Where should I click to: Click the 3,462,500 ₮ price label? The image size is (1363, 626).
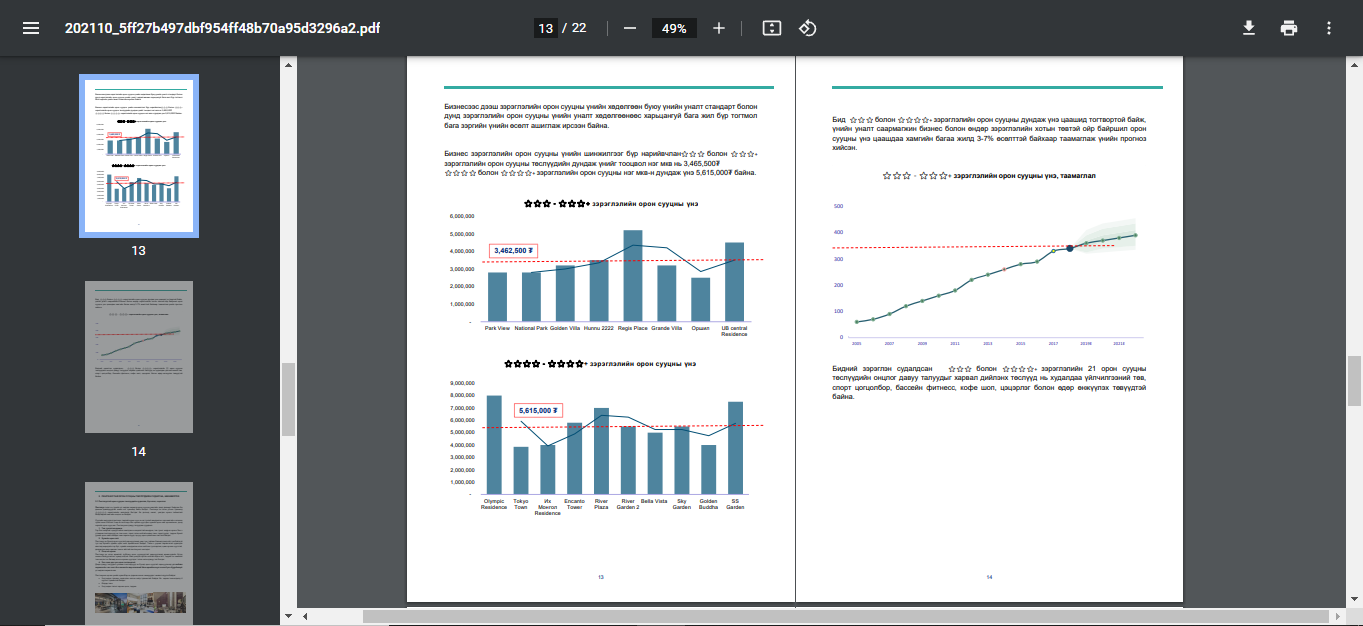[514, 250]
